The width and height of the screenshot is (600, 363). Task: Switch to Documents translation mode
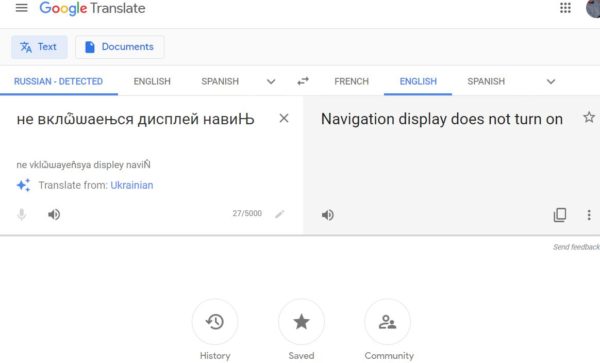click(120, 47)
